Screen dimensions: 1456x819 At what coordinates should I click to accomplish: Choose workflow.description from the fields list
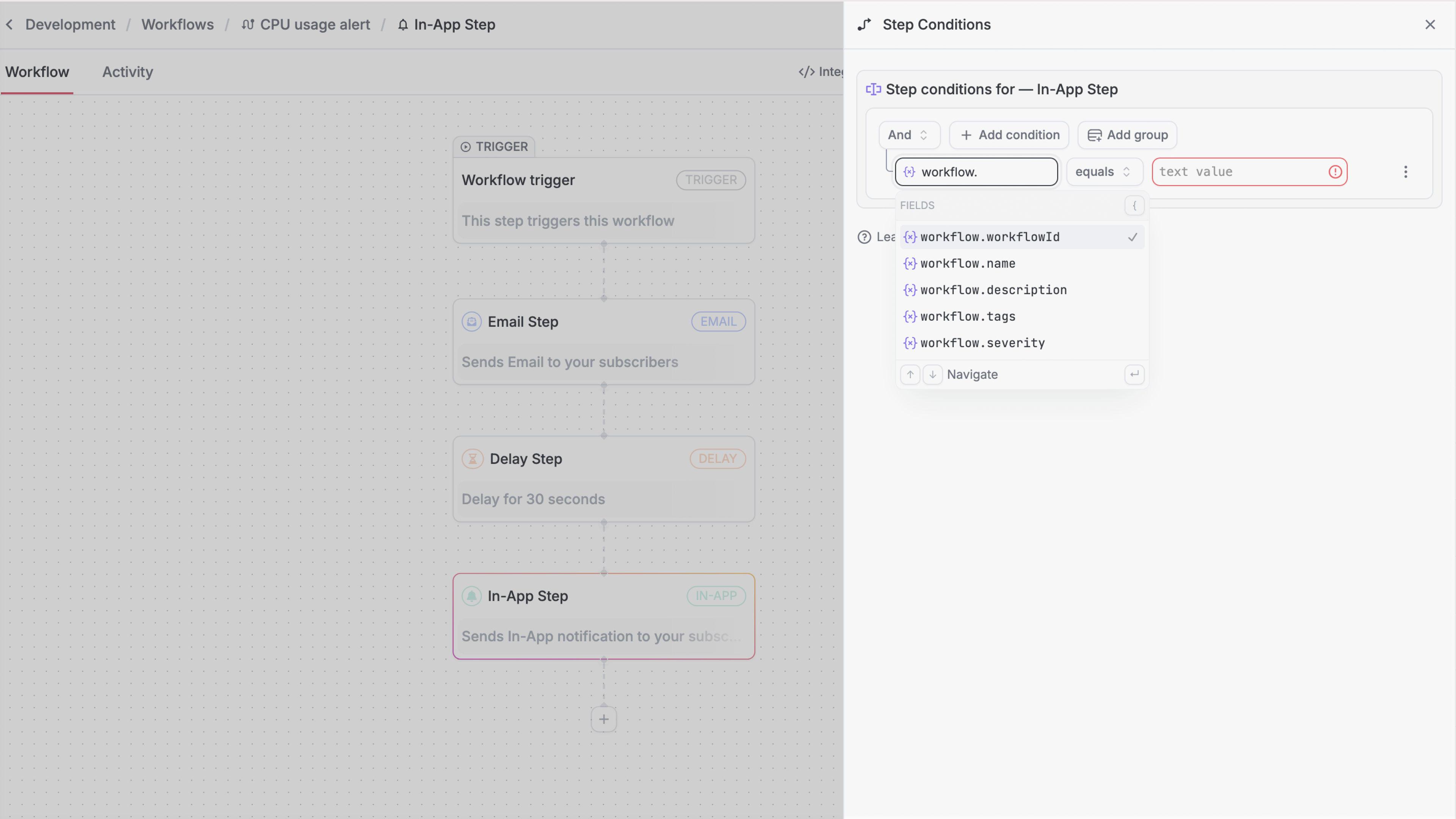(x=993, y=290)
